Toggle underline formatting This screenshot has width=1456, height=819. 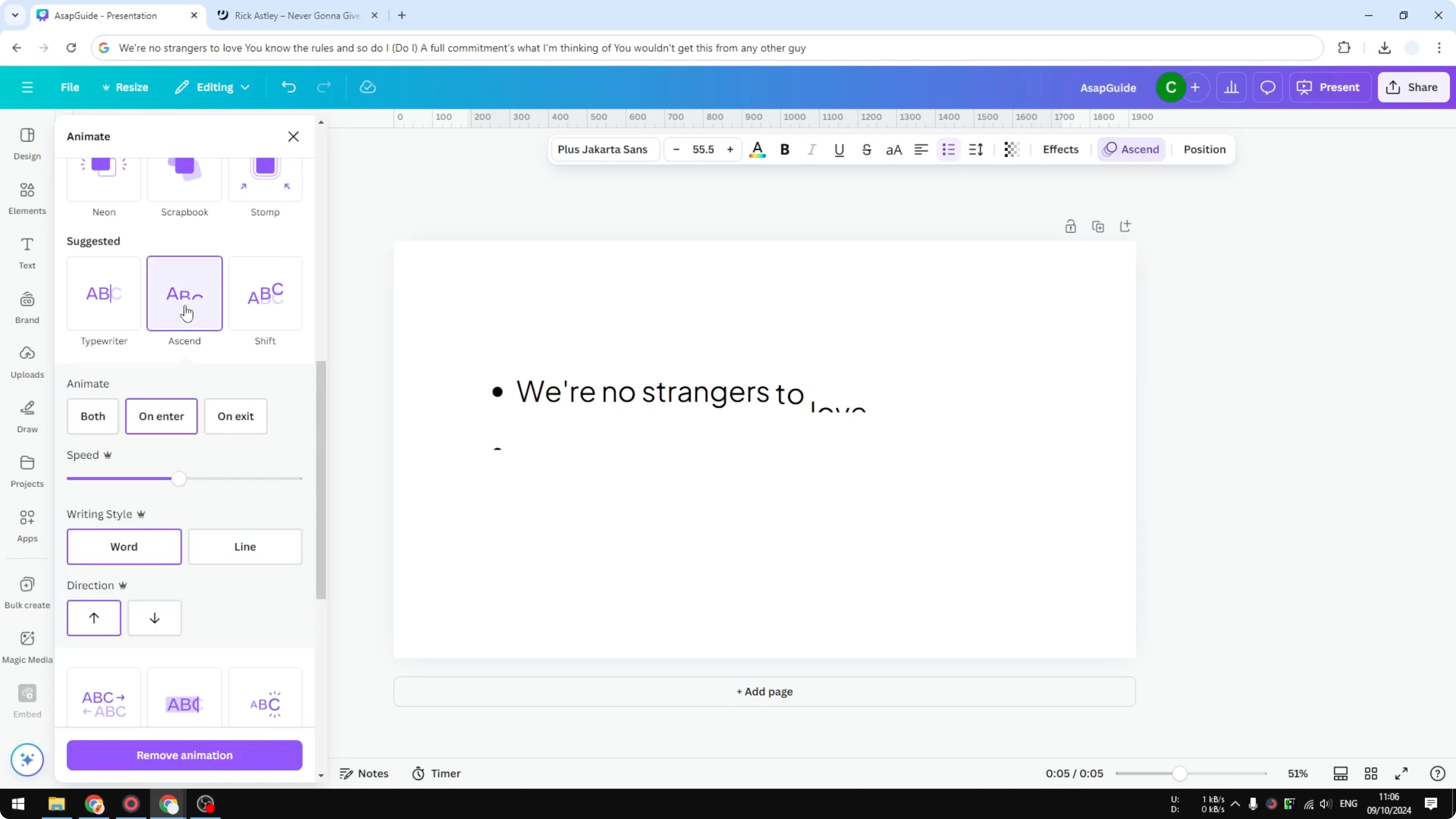(839, 149)
